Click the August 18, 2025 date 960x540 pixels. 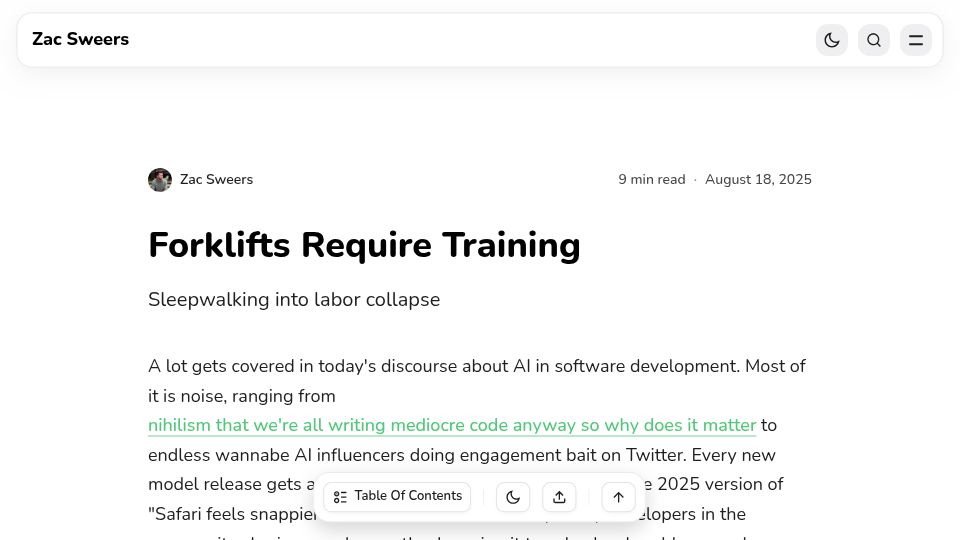coord(758,179)
